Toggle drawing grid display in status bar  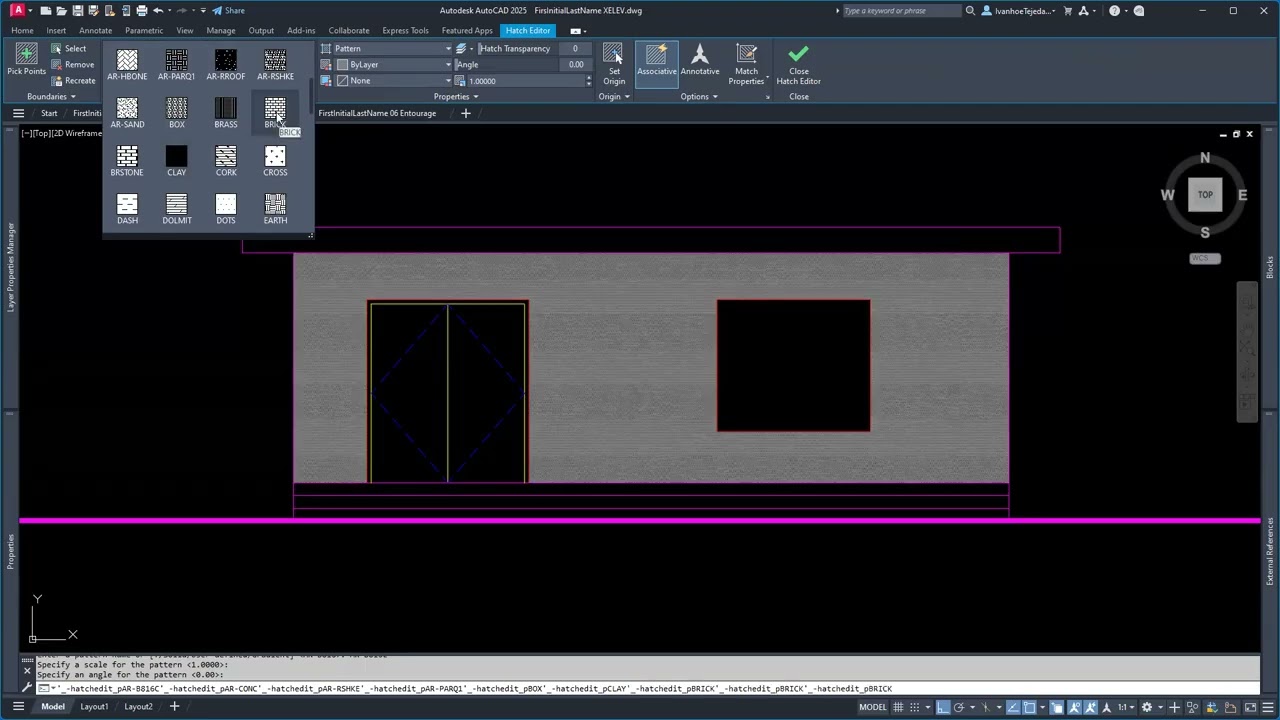[x=898, y=707]
